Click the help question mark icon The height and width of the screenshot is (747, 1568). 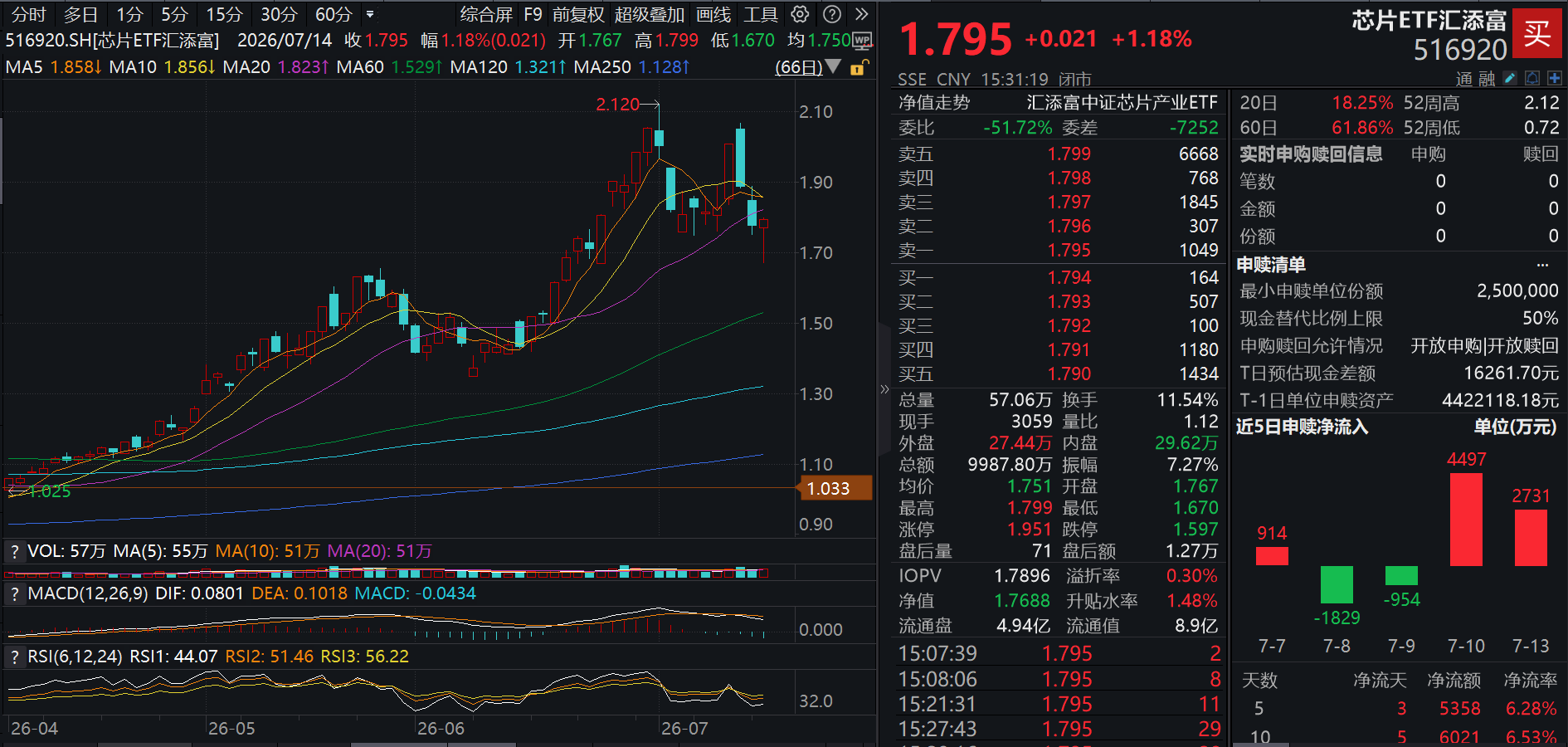pos(831,14)
